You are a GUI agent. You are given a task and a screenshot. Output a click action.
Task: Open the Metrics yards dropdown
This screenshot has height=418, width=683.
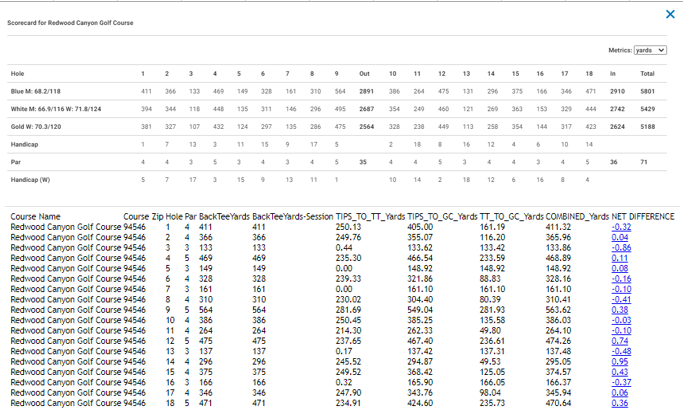[650, 50]
